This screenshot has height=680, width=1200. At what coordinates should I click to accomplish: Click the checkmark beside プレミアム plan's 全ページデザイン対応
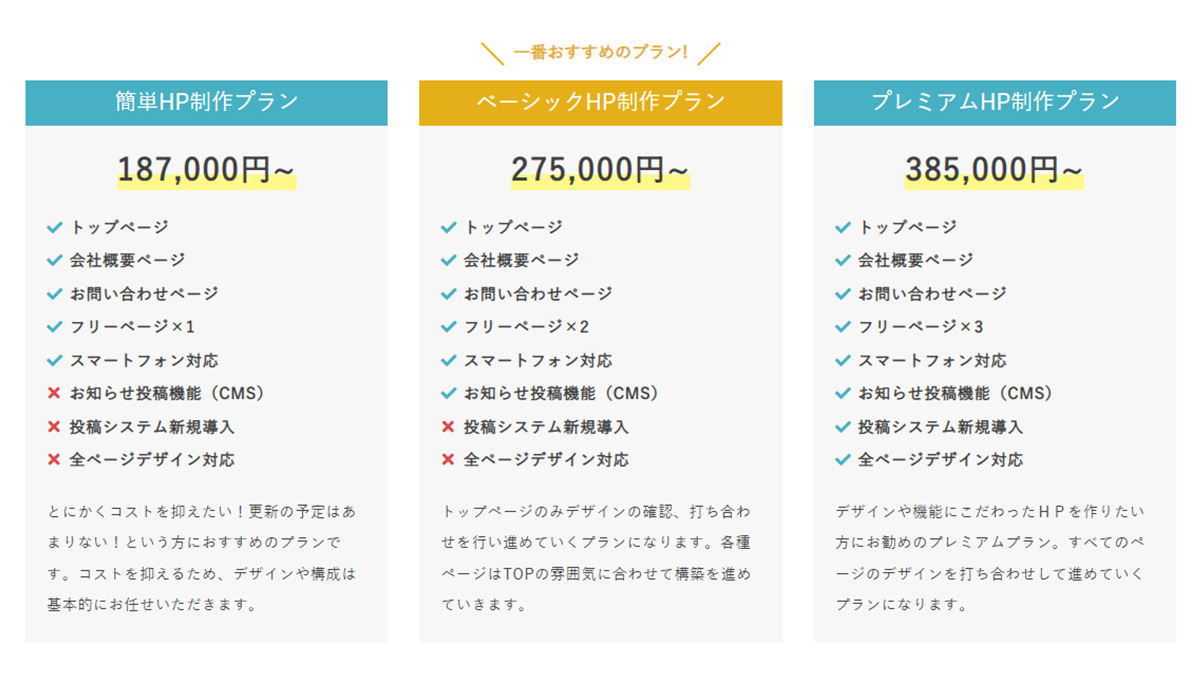(x=843, y=460)
